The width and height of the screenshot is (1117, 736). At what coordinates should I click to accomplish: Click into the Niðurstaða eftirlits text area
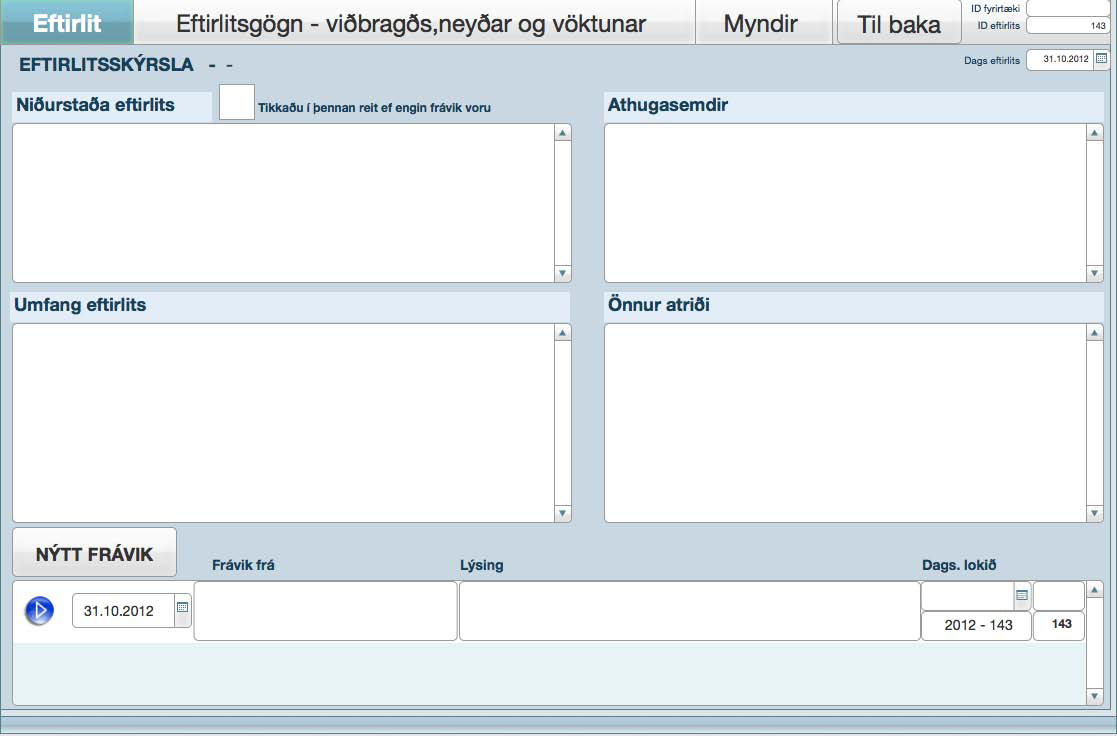tap(284, 203)
